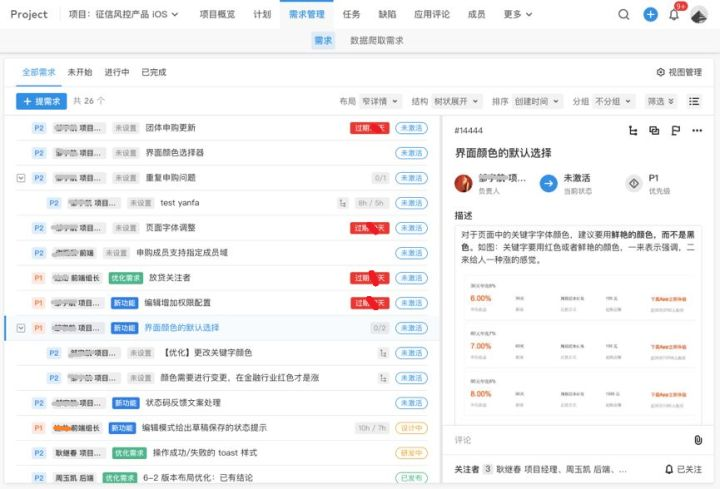Open requirement 状态码反馈文案处理
The height and width of the screenshot is (489, 720).
pyautogui.click(x=183, y=403)
